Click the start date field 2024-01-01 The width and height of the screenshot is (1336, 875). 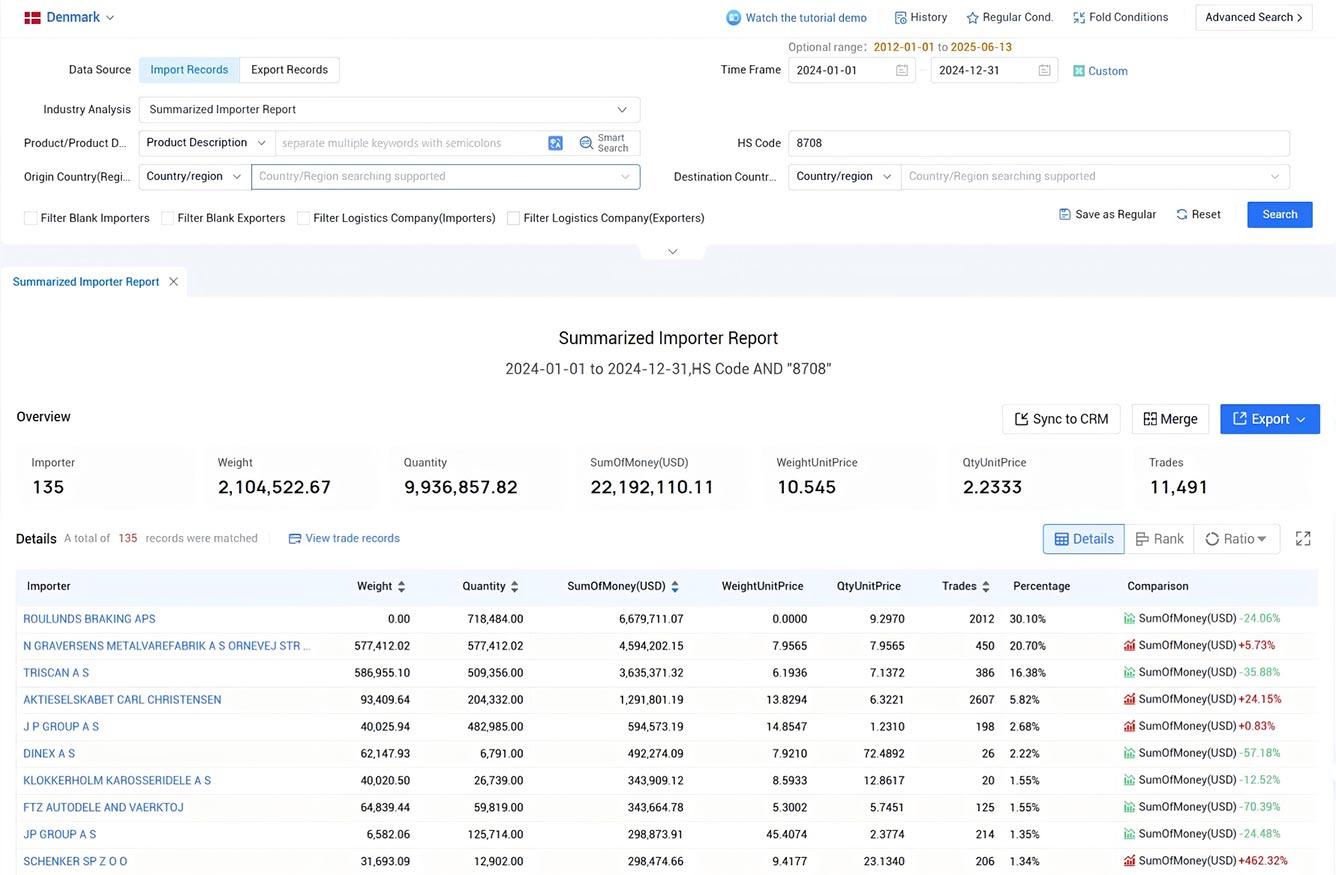pos(851,70)
